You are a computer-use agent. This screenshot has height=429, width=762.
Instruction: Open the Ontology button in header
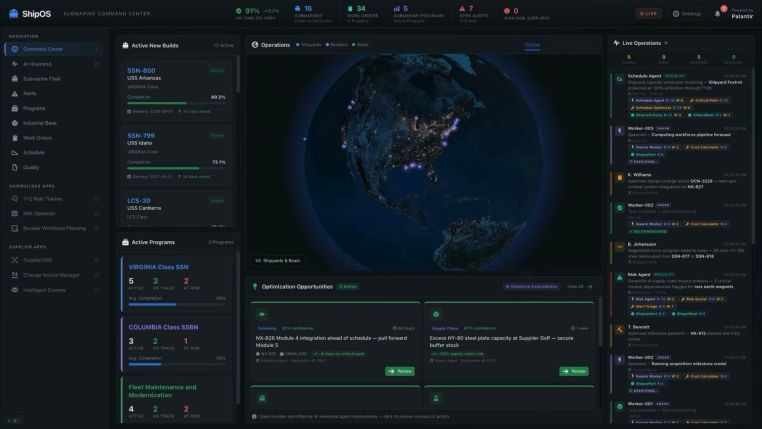pos(691,14)
